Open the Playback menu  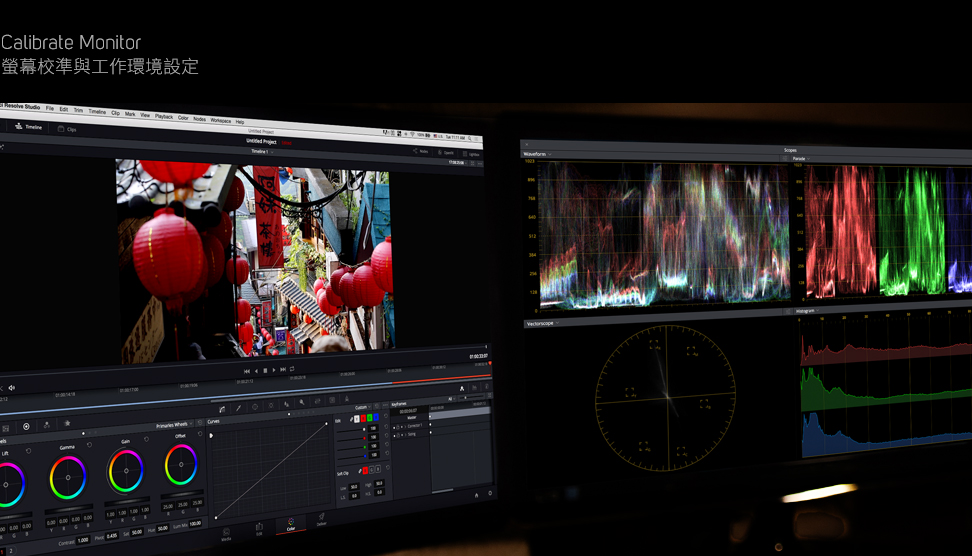(164, 117)
